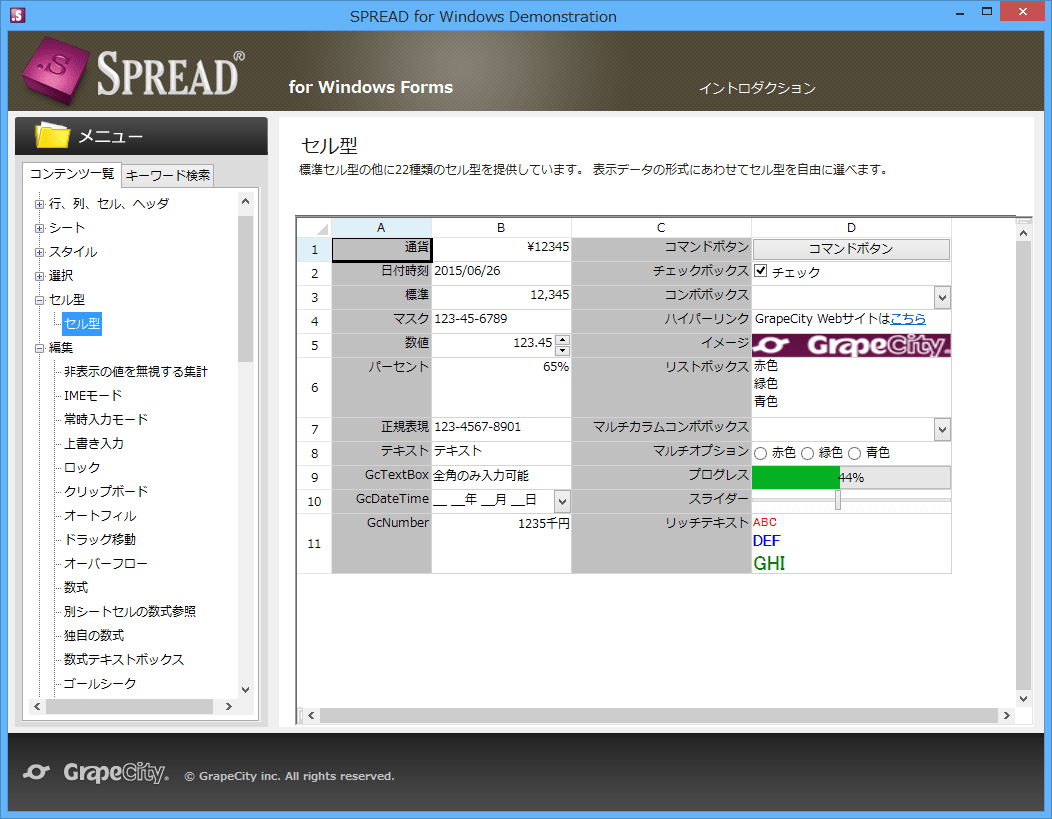The height and width of the screenshot is (819, 1052).
Task: Click the GrapeCity logo in the footer
Action: (95, 773)
